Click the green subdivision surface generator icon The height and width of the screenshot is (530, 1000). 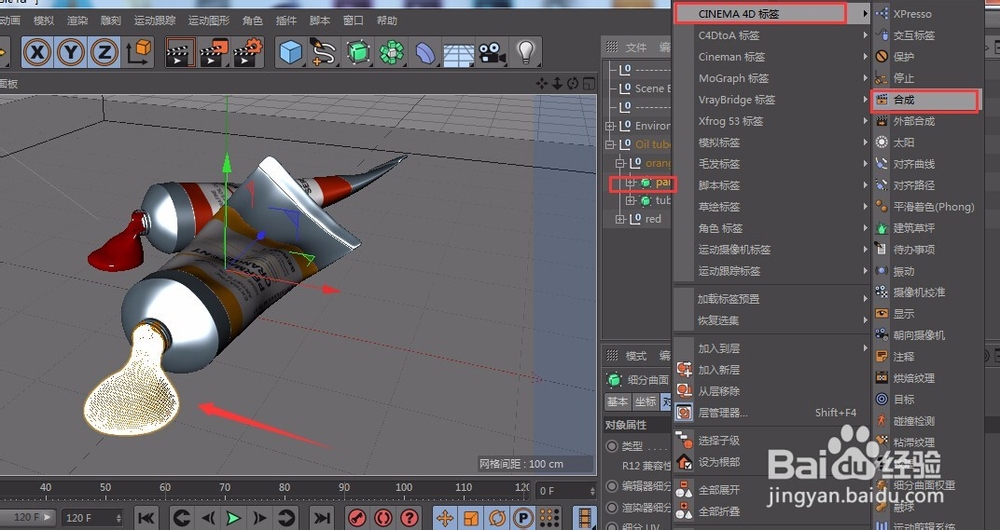click(358, 52)
